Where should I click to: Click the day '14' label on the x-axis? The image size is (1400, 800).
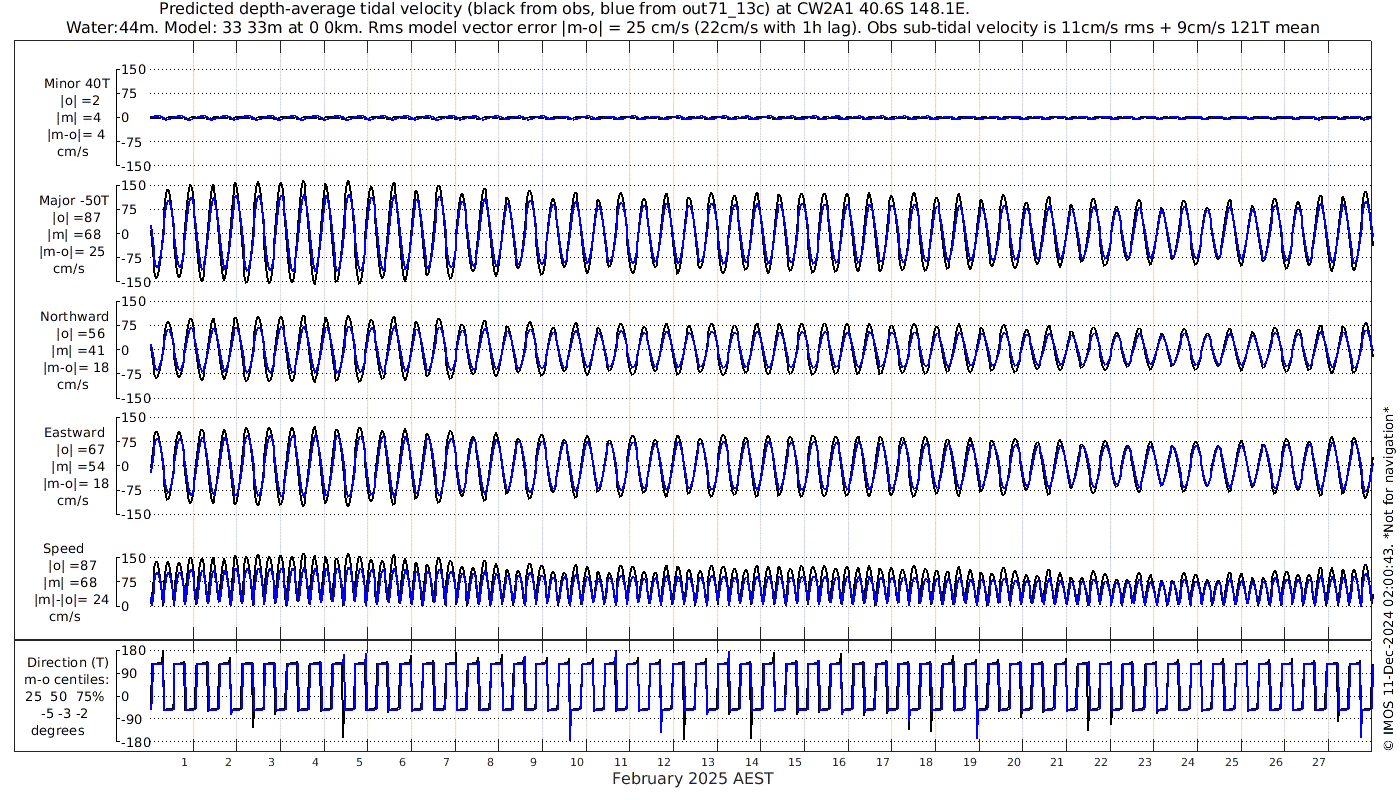pyautogui.click(x=752, y=762)
